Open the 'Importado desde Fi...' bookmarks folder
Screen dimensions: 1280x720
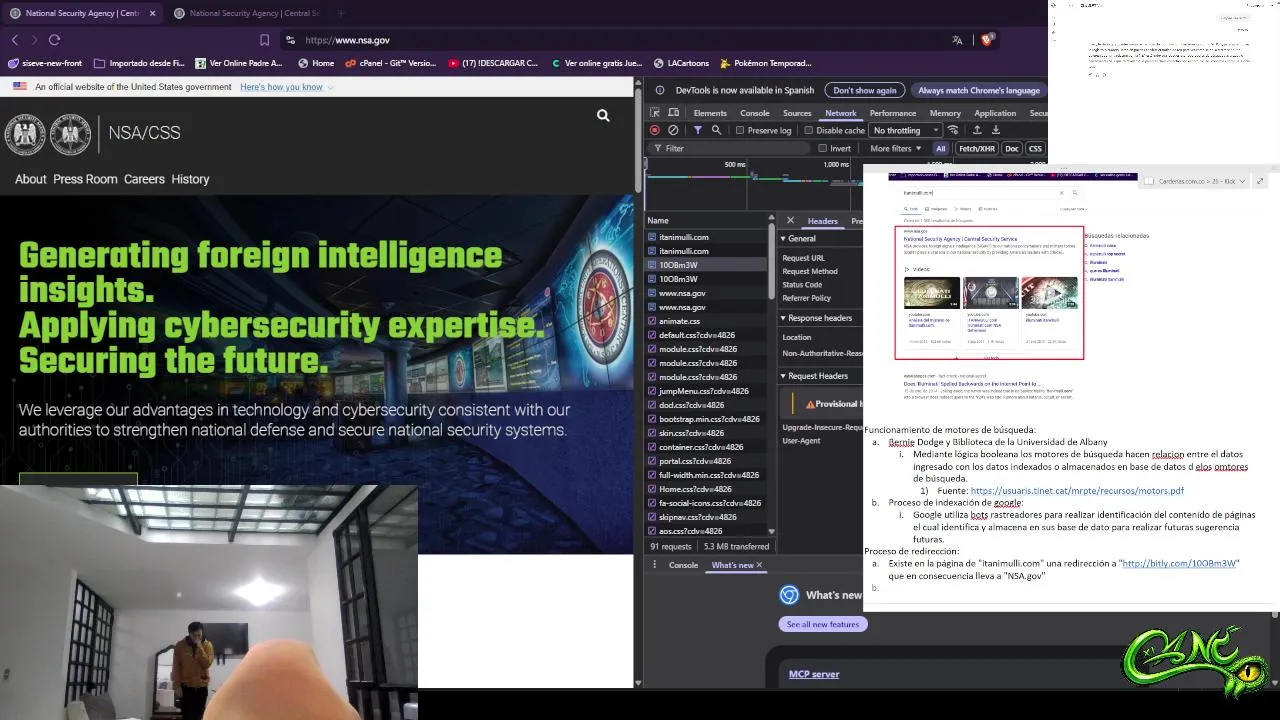tap(139, 63)
